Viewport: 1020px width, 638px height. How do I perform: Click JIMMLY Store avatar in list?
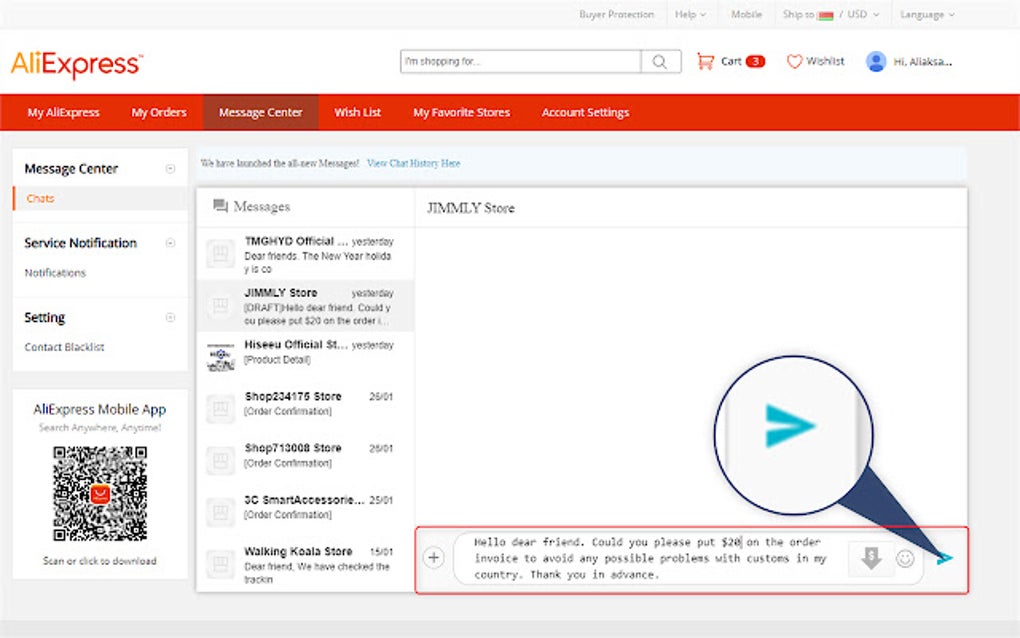click(221, 306)
